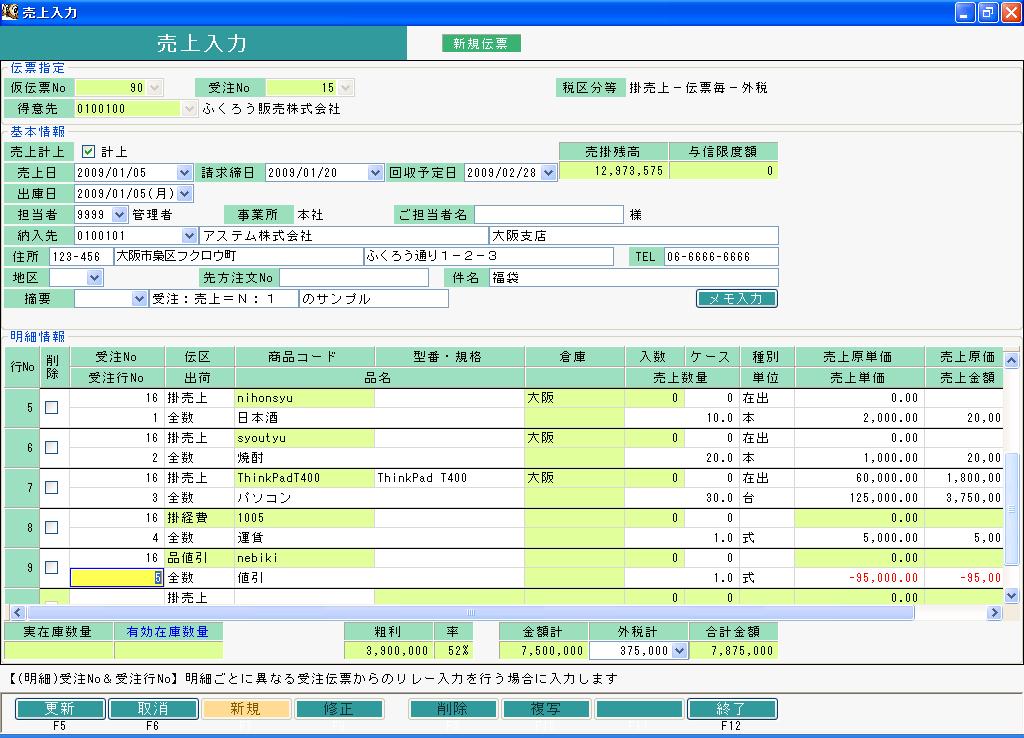Open the 回収予定日 date dropdown

(549, 172)
